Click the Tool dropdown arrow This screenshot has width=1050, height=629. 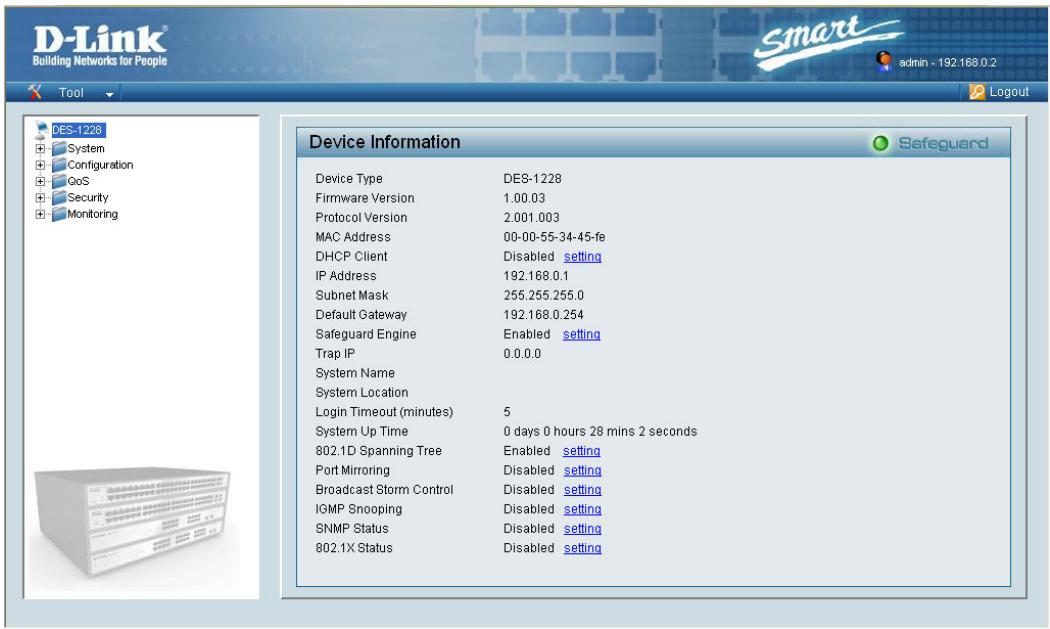click(110, 94)
